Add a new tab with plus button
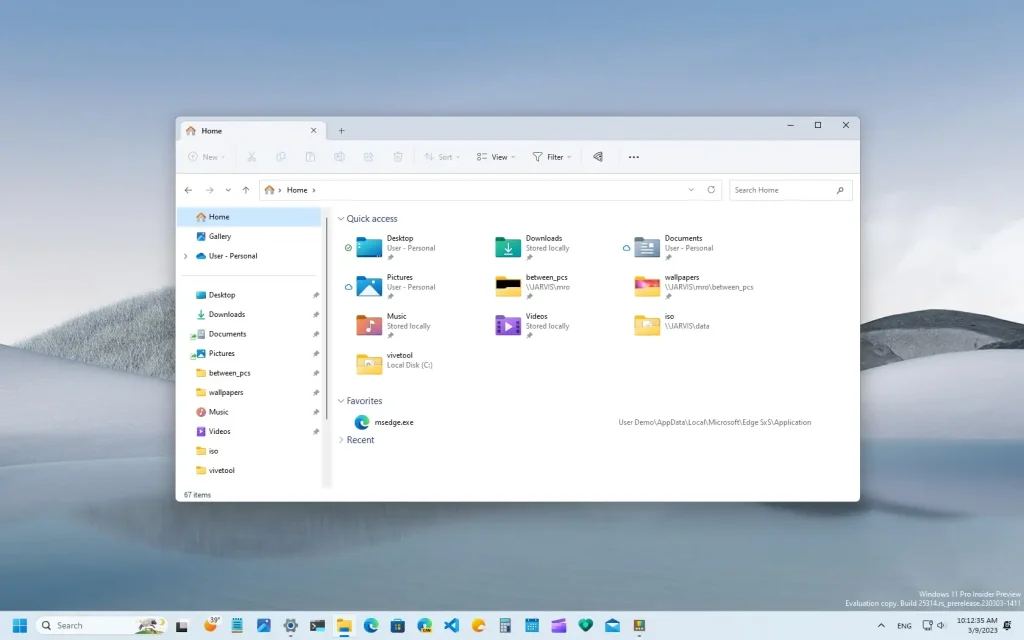The height and width of the screenshot is (640, 1024). pos(341,131)
